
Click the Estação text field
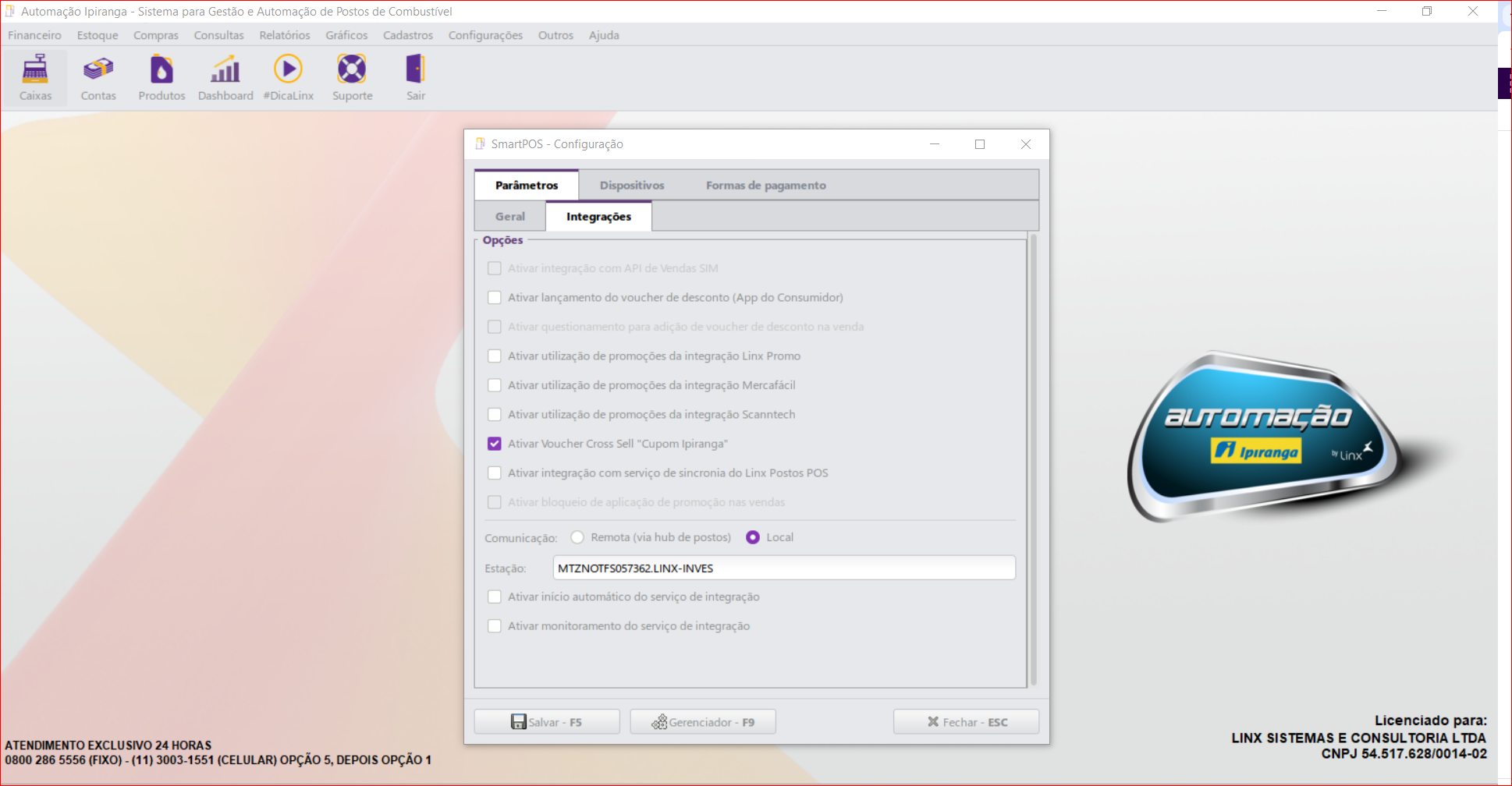pyautogui.click(x=784, y=568)
